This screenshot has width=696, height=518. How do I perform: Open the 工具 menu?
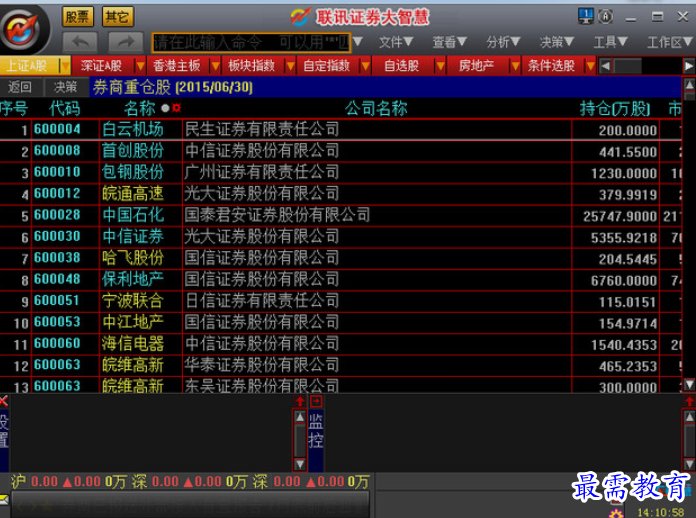(611, 42)
